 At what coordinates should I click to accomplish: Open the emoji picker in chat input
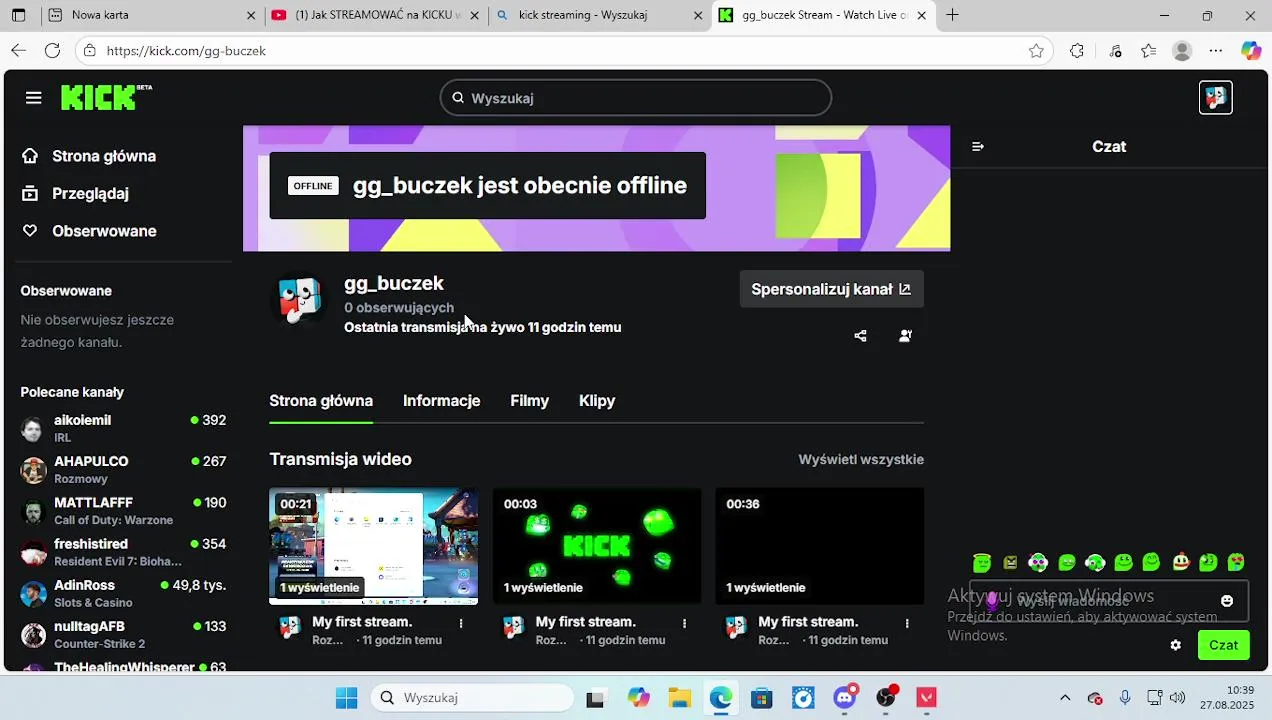1227,601
